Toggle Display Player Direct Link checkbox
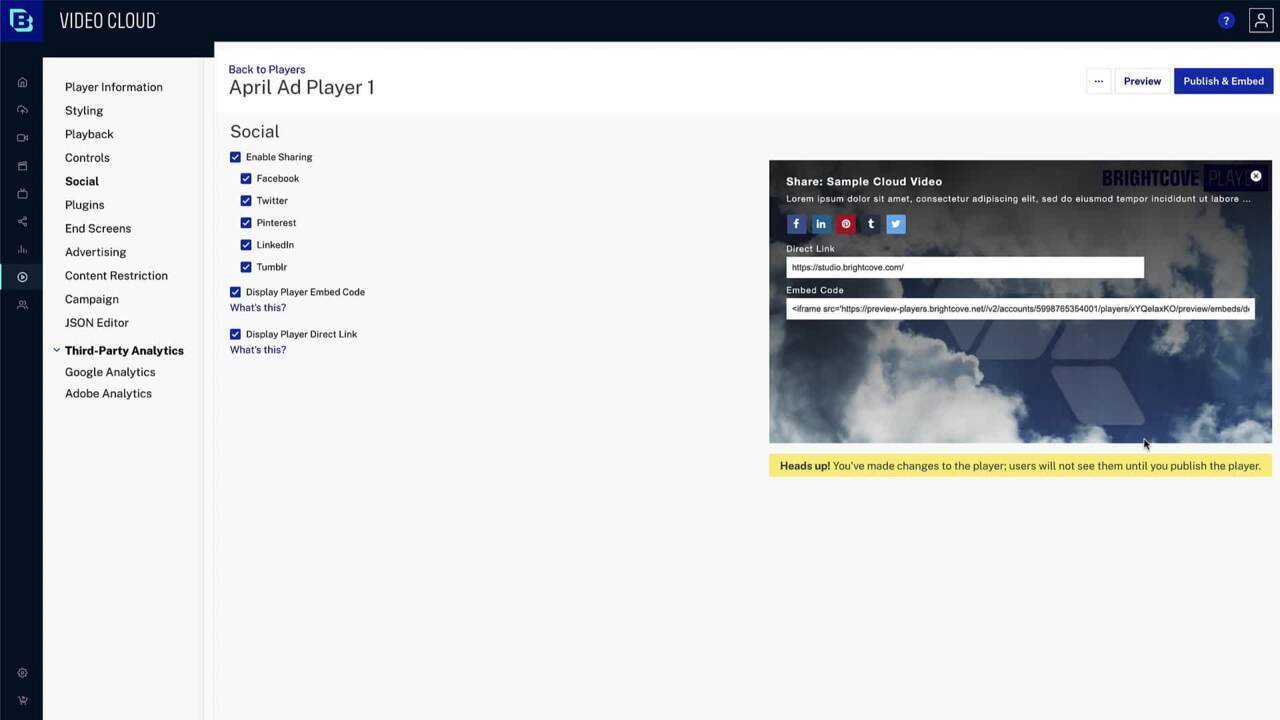Screen dimensions: 1280x720 [235, 334]
